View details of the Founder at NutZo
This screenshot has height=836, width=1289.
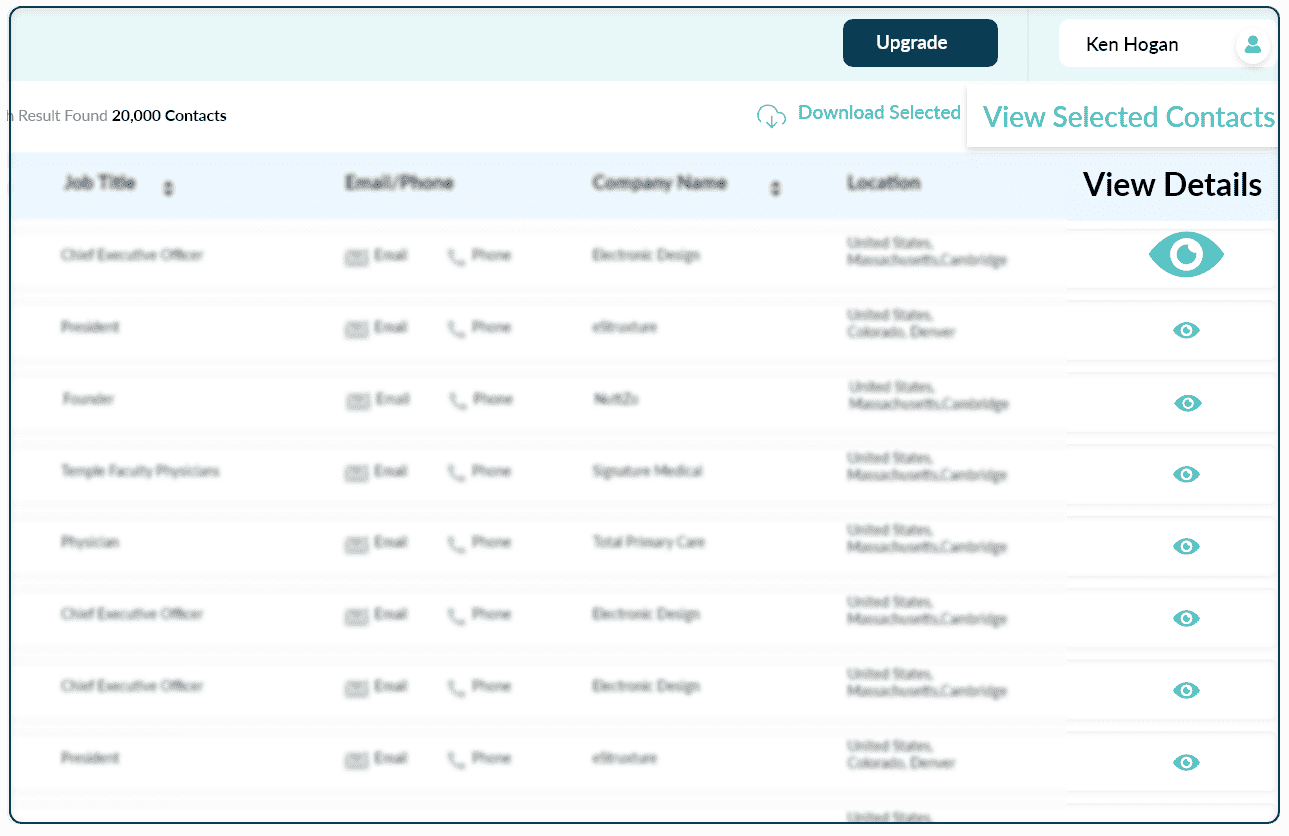point(1187,403)
